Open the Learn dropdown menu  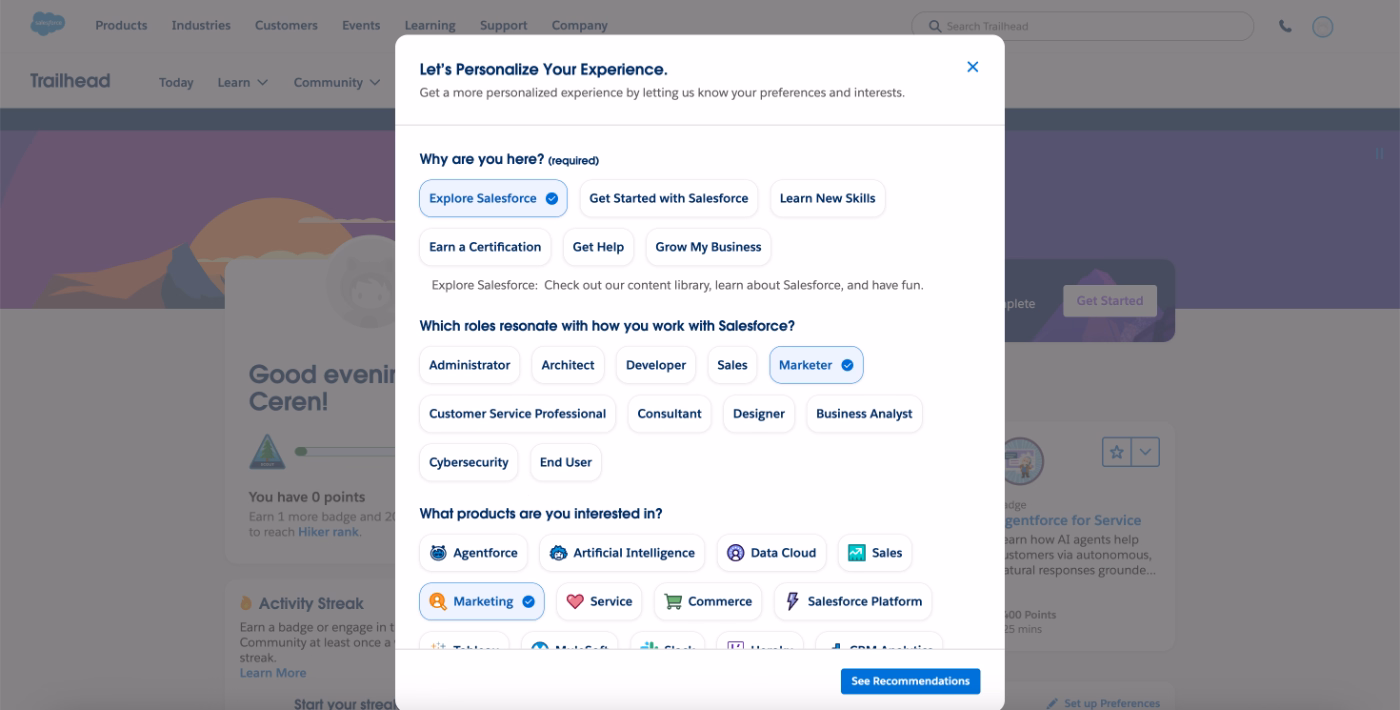[x=242, y=82]
